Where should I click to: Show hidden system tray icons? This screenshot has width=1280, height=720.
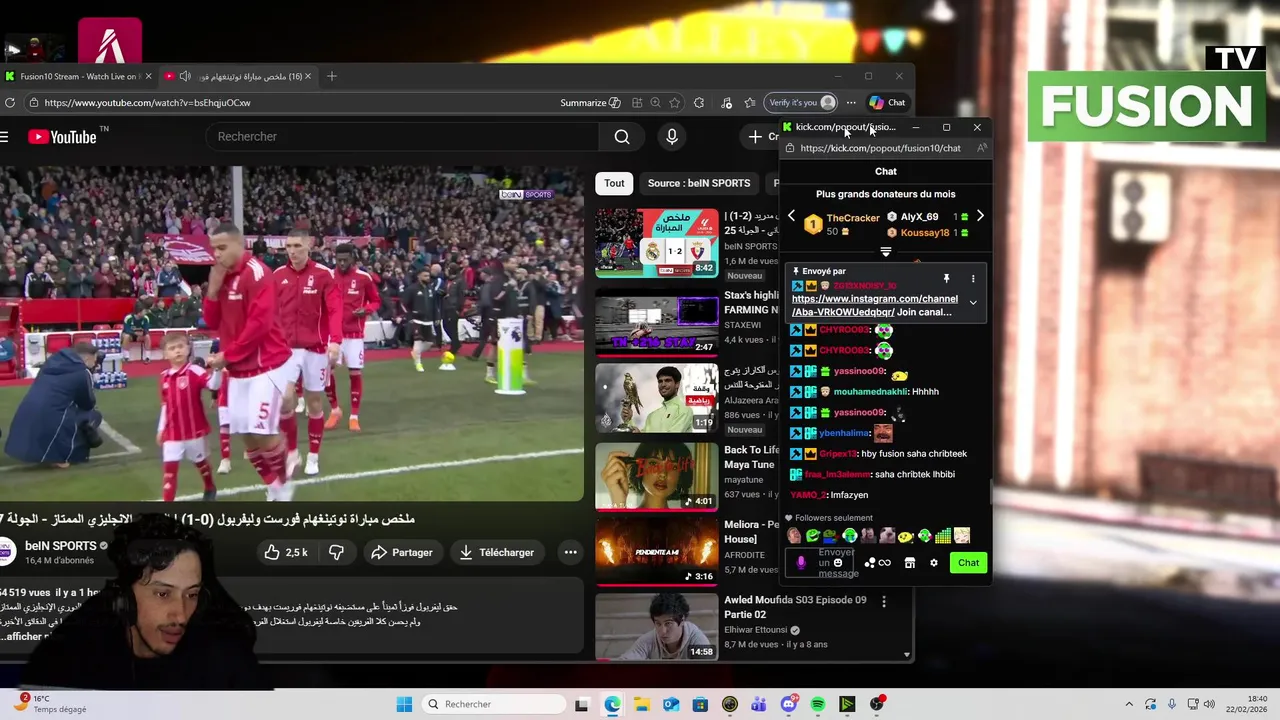click(x=1129, y=704)
